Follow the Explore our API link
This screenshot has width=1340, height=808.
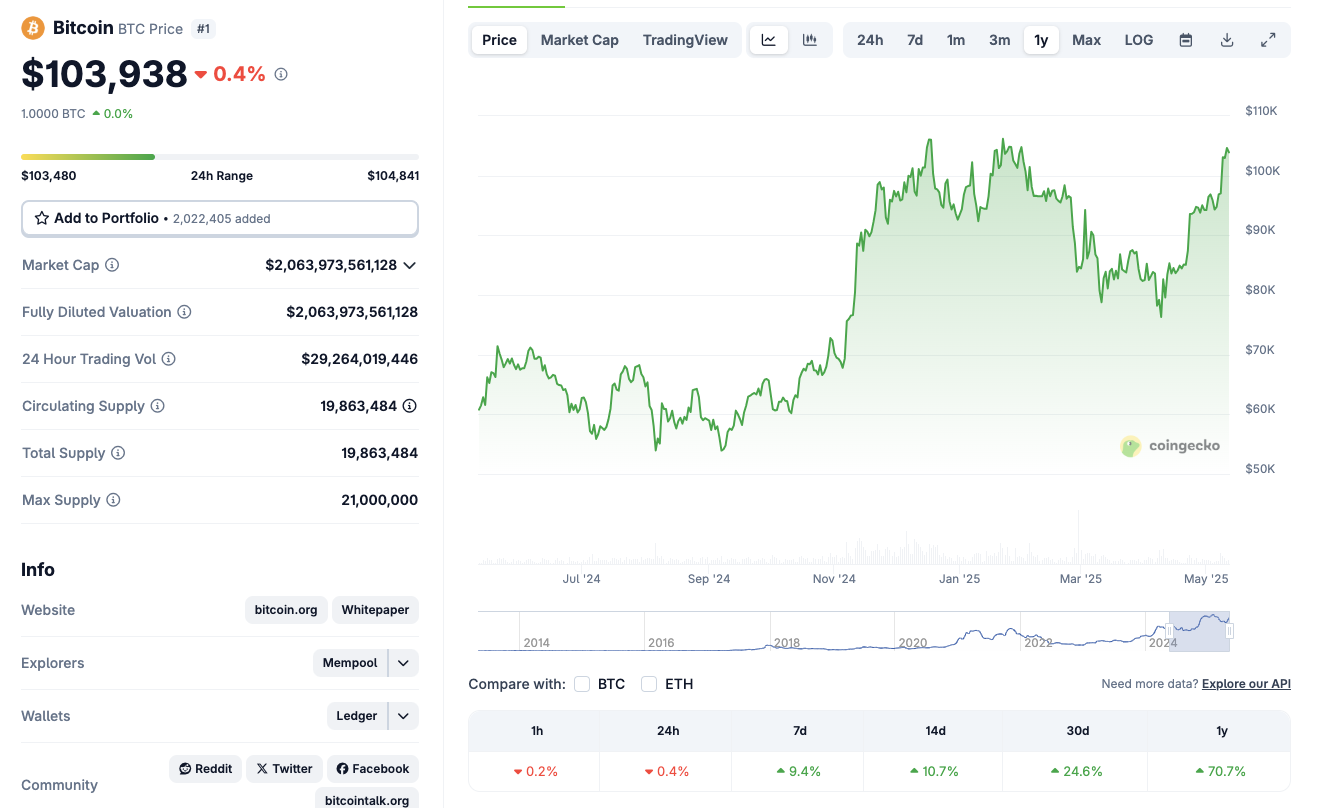[x=1246, y=684]
